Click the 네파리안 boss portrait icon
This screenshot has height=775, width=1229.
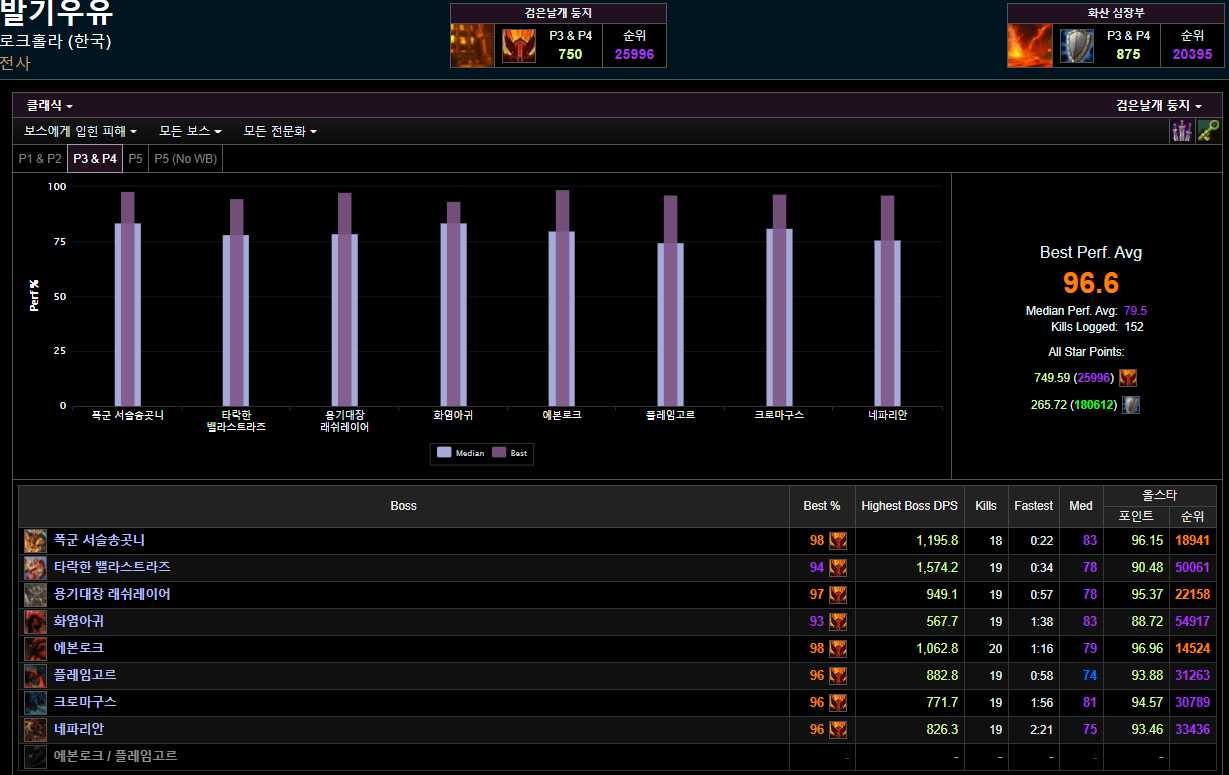tap(35, 730)
